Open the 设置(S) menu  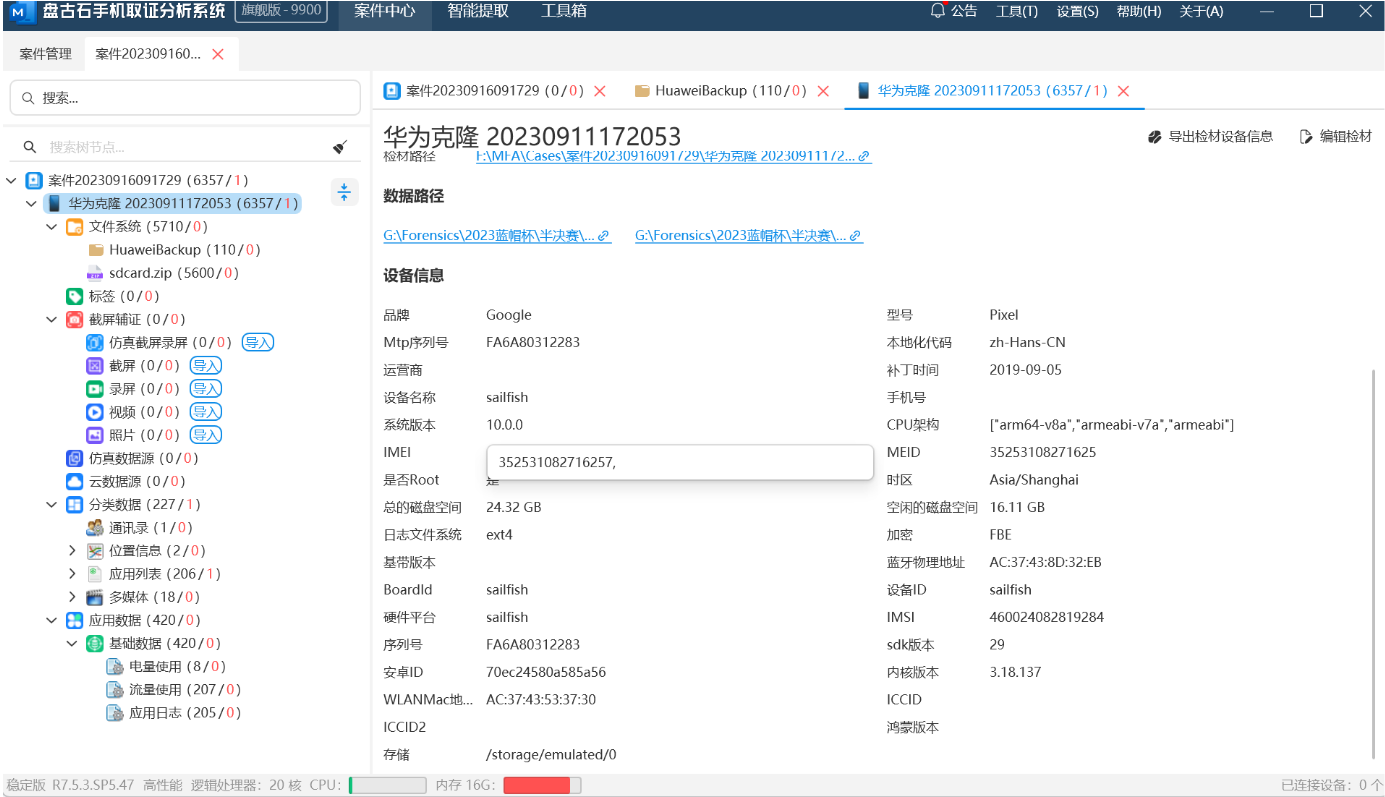pyautogui.click(x=1077, y=12)
